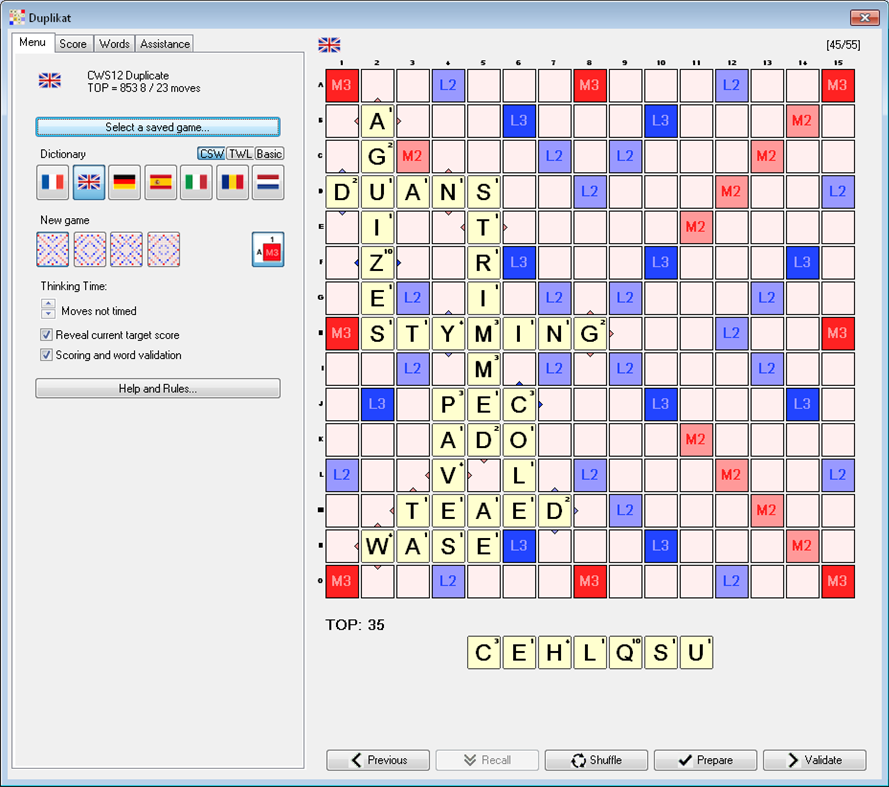Increase thinking time with up arrow
This screenshot has width=889, height=787.
click(x=48, y=304)
